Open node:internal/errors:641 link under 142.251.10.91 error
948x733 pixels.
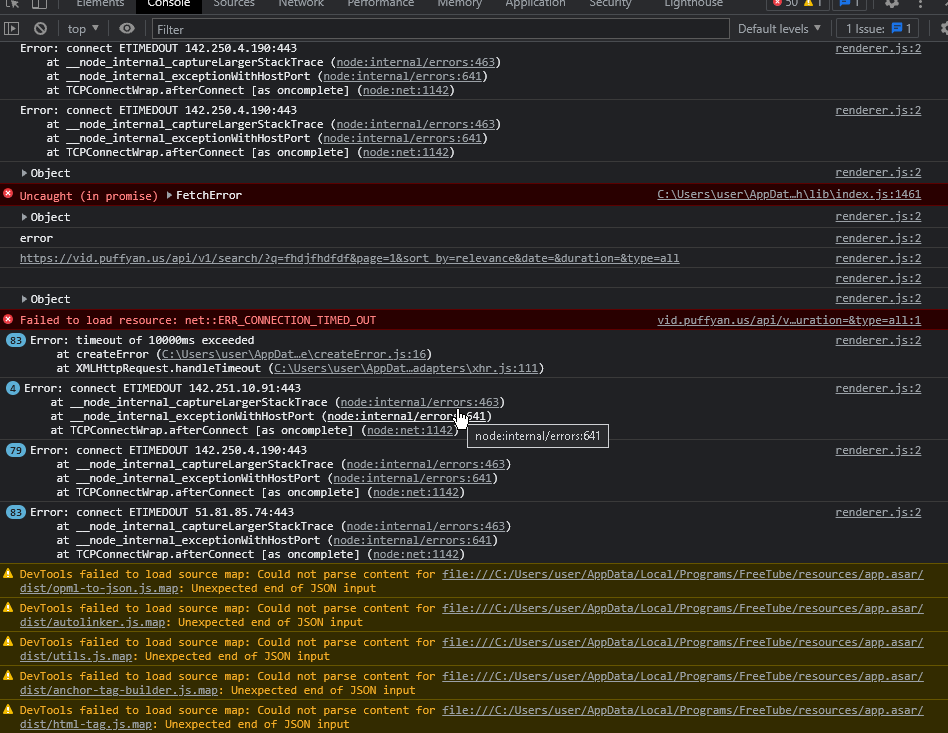tap(406, 416)
